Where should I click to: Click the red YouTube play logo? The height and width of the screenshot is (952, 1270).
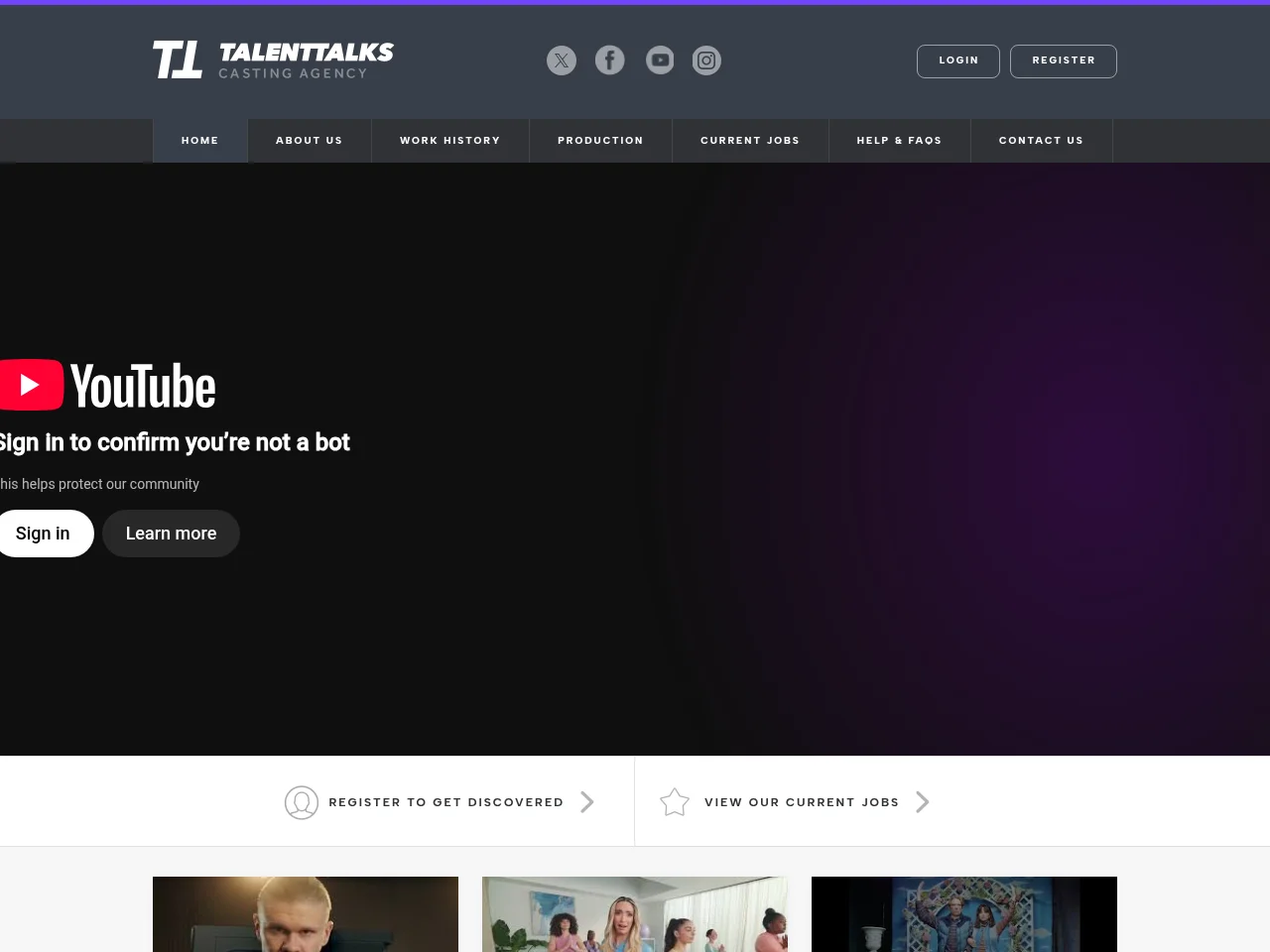(31, 385)
